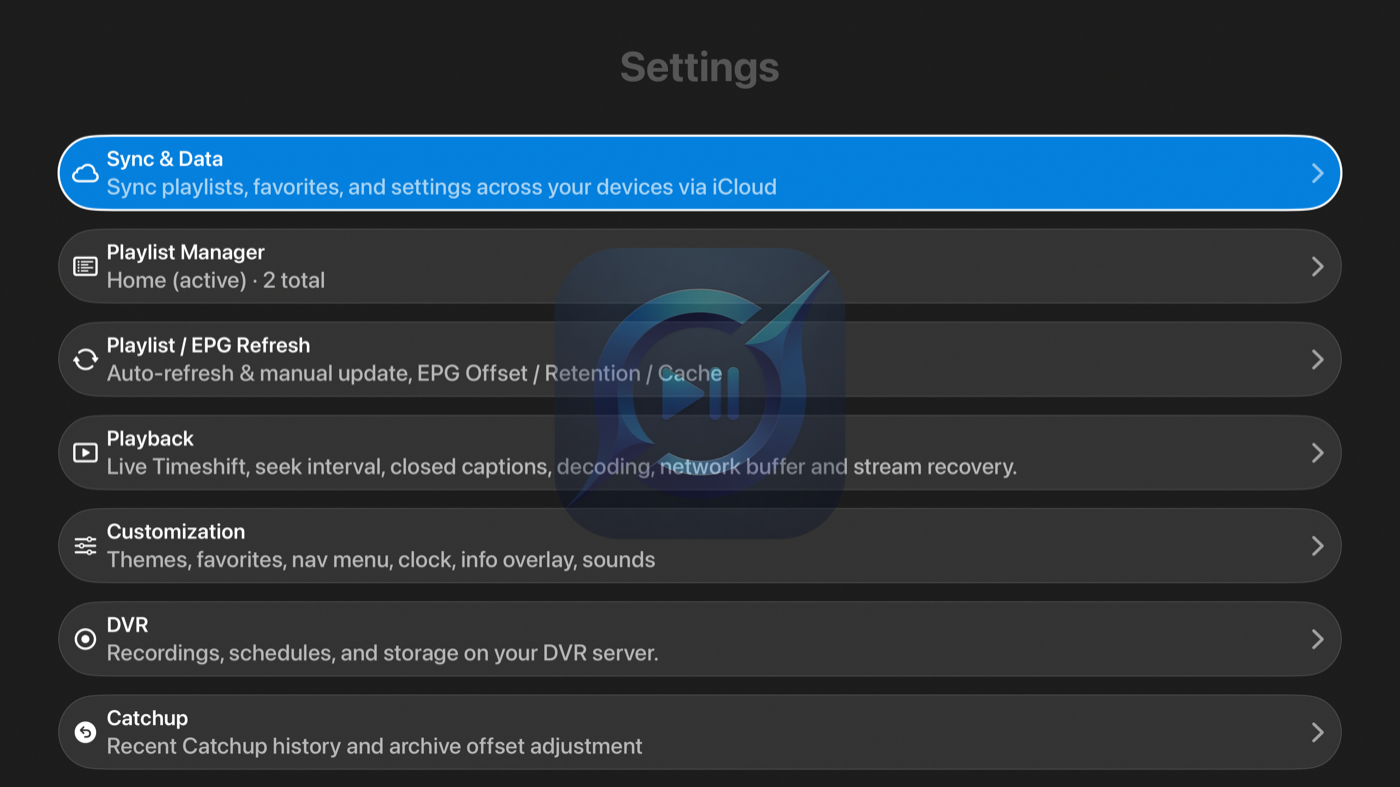Select the Sync & Data title
1400x787 pixels.
tap(165, 159)
